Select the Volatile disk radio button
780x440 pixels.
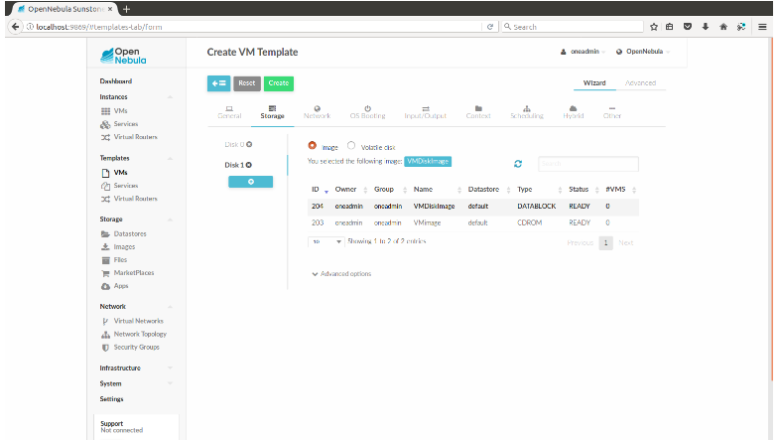point(351,145)
